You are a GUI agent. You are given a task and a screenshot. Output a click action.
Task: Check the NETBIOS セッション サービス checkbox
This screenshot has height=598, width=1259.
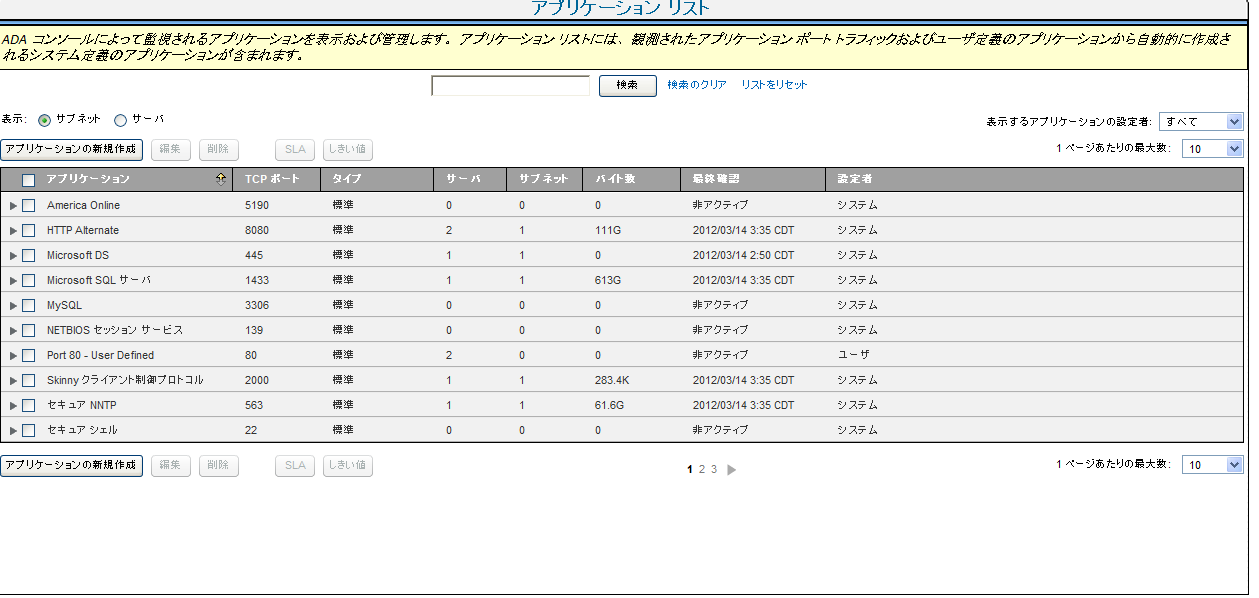(x=28, y=330)
